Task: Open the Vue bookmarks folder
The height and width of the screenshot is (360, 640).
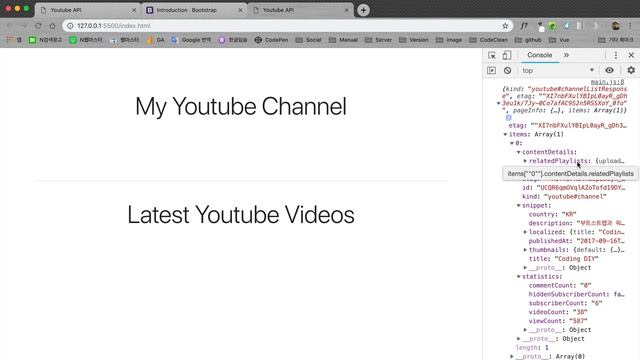Action: click(559, 40)
